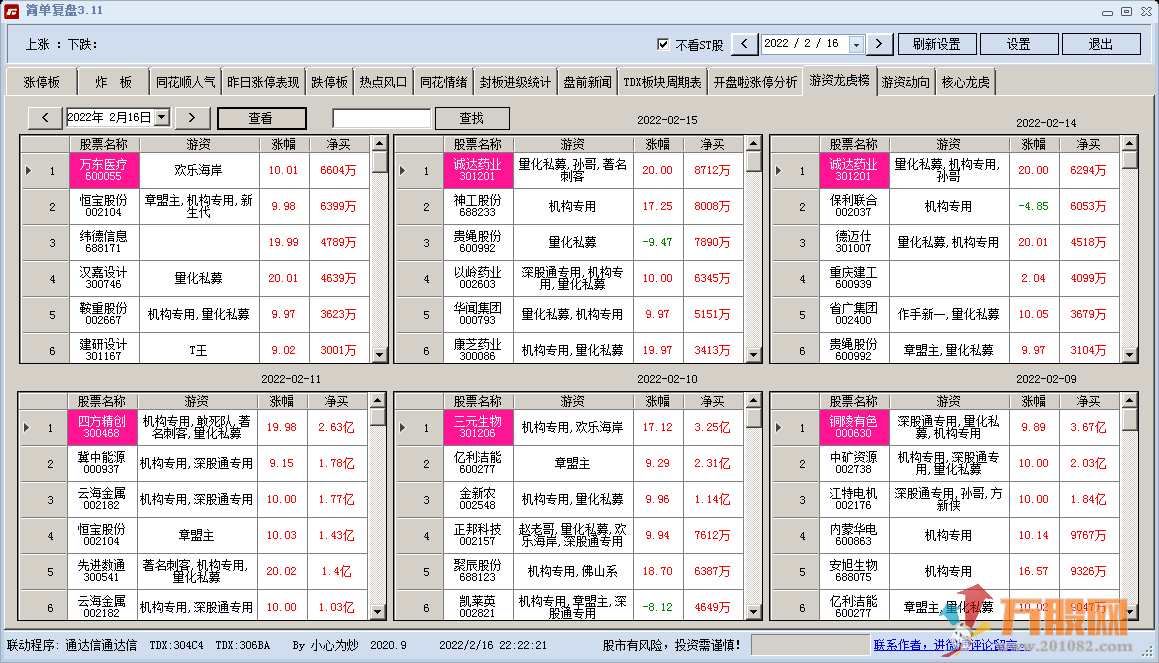
Task: Select stock 冀中能源 000937
Action: click(102, 463)
